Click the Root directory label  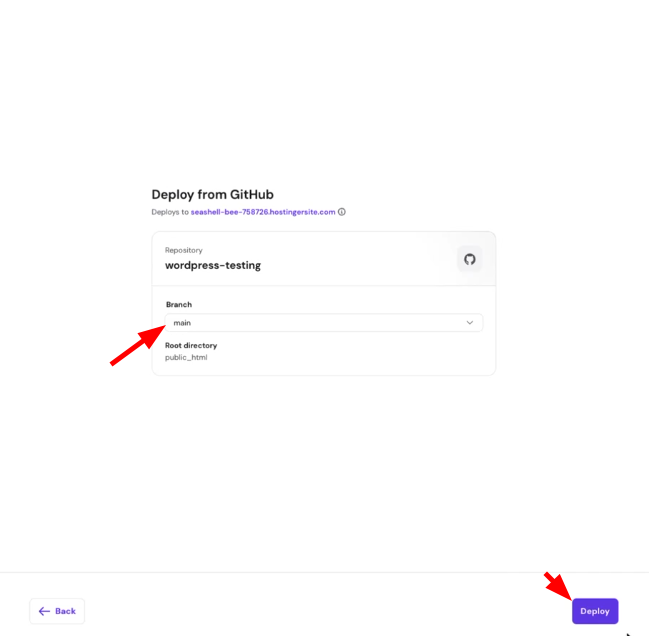point(191,346)
